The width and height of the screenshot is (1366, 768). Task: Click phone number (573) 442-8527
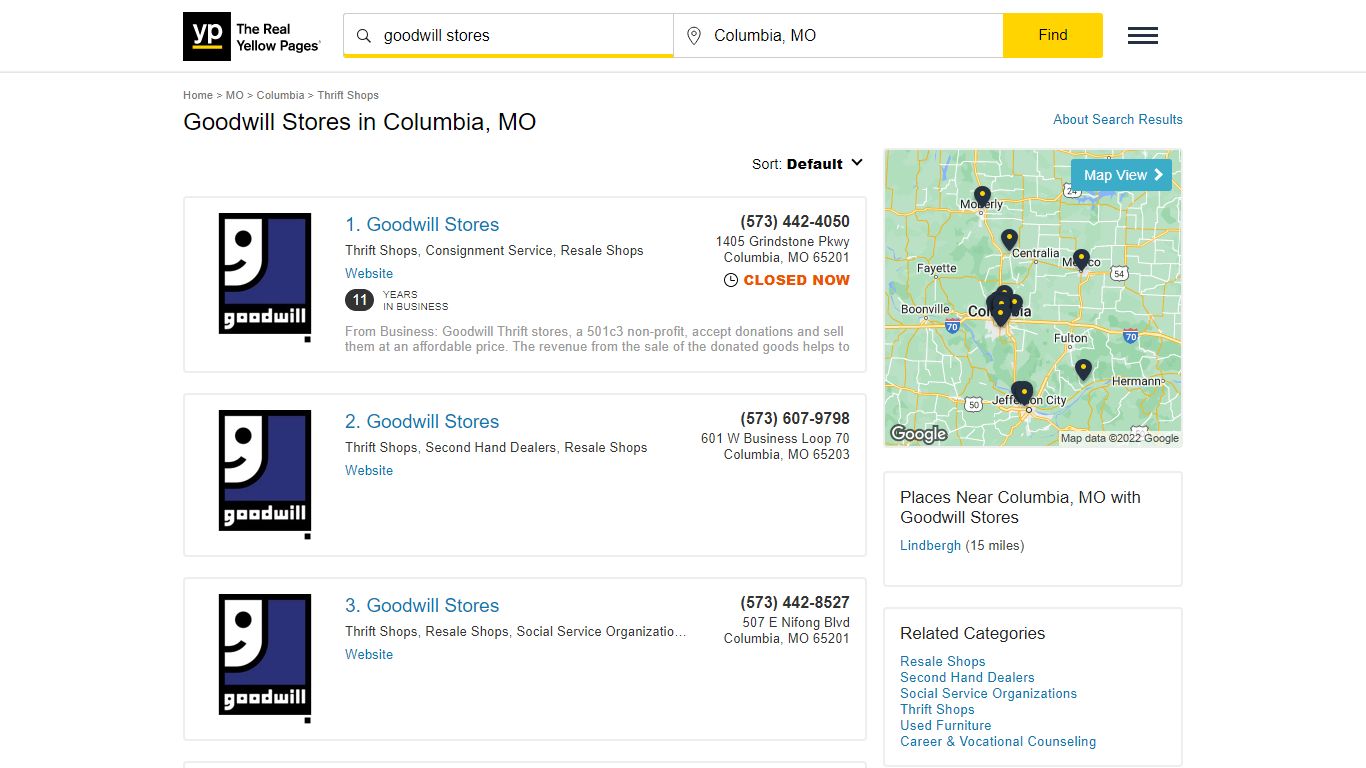(795, 603)
